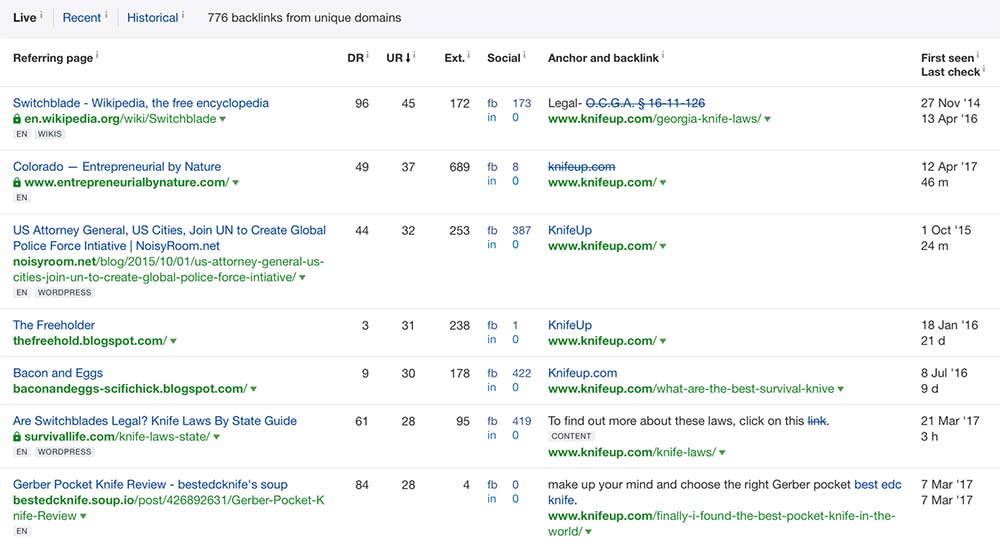Screen dimensions: 1000x546
Task: Expand the www.entrepreneurialbynature.com URL dropdown
Action: coord(235,183)
